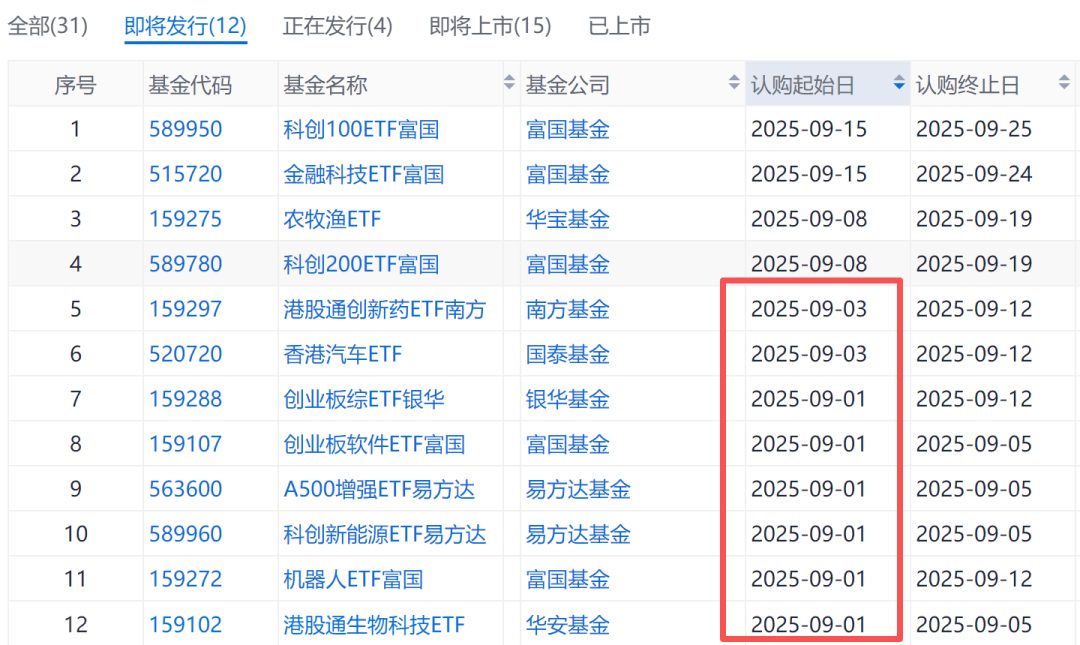The width and height of the screenshot is (1080, 645).
Task: Select the 即将发行(12) tab
Action: tap(185, 26)
